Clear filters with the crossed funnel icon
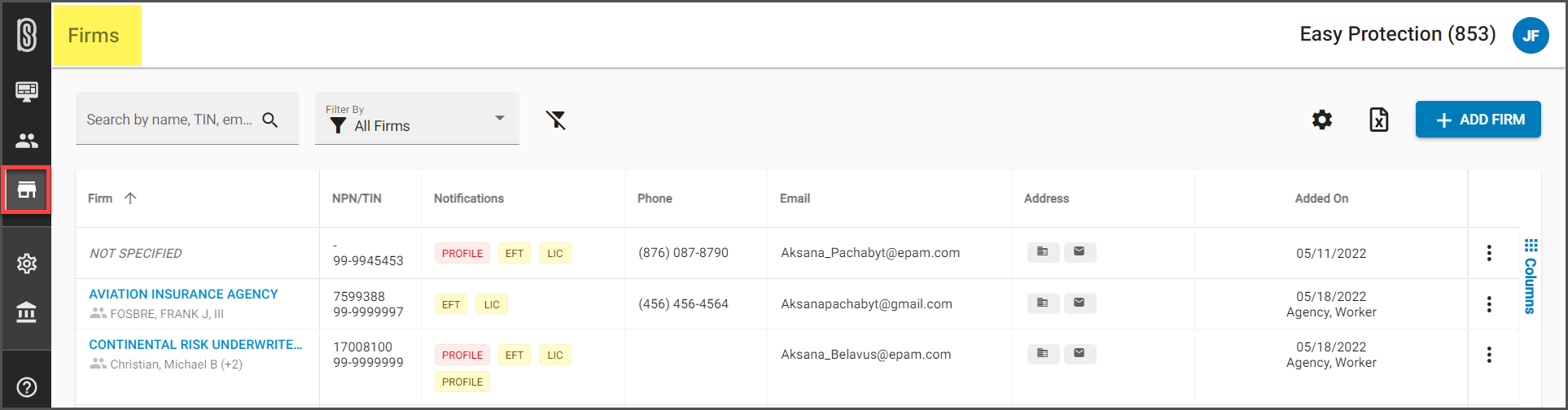 click(x=556, y=120)
